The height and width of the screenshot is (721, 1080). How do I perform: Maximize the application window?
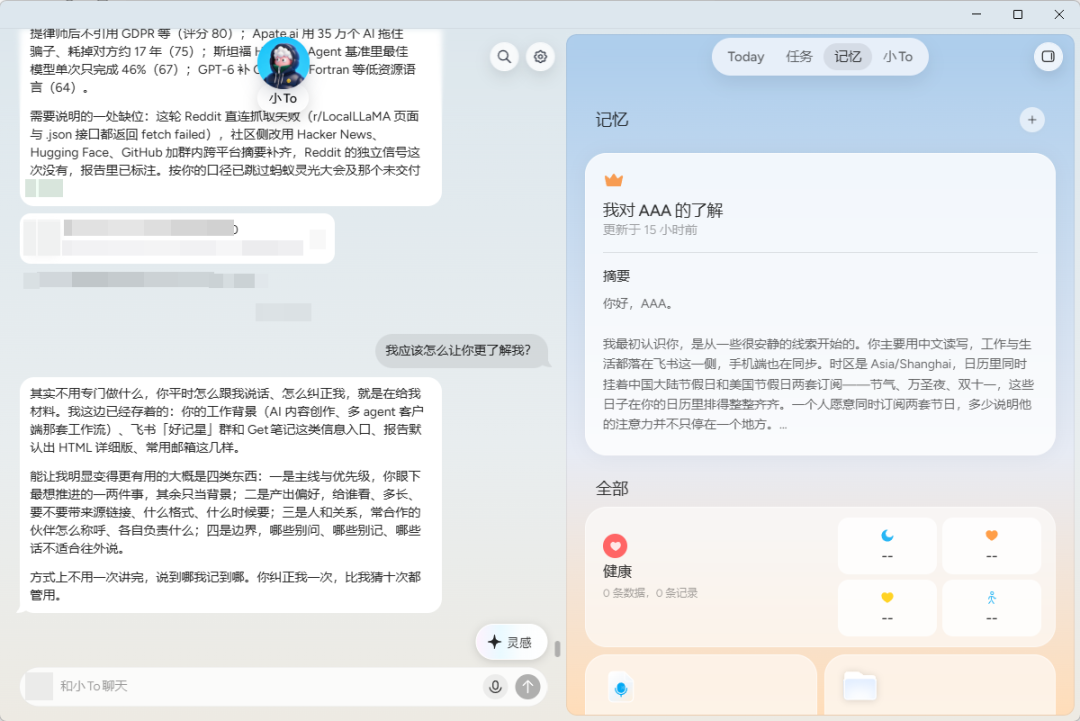click(x=1017, y=14)
